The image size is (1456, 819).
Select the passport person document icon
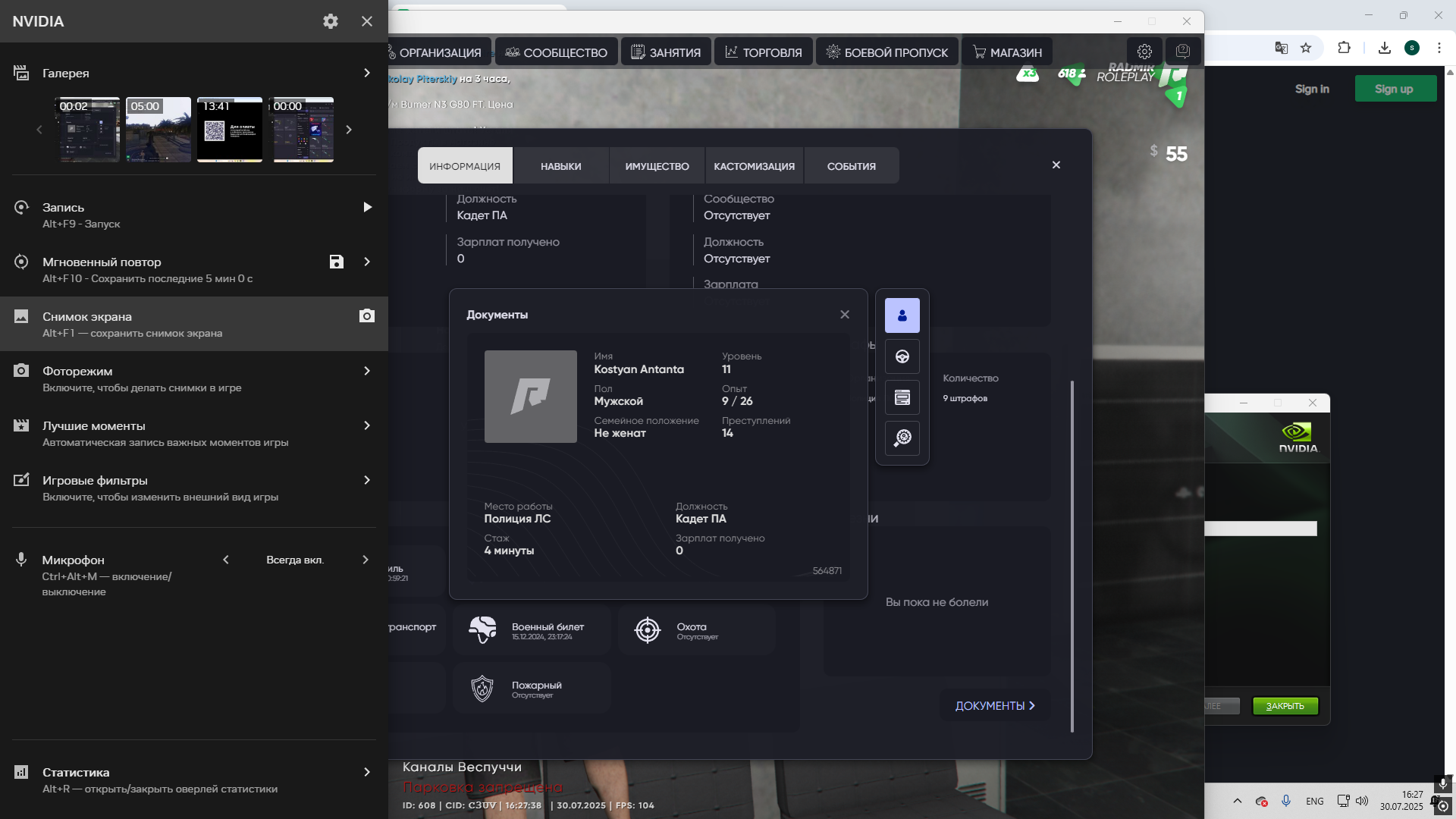(x=902, y=315)
